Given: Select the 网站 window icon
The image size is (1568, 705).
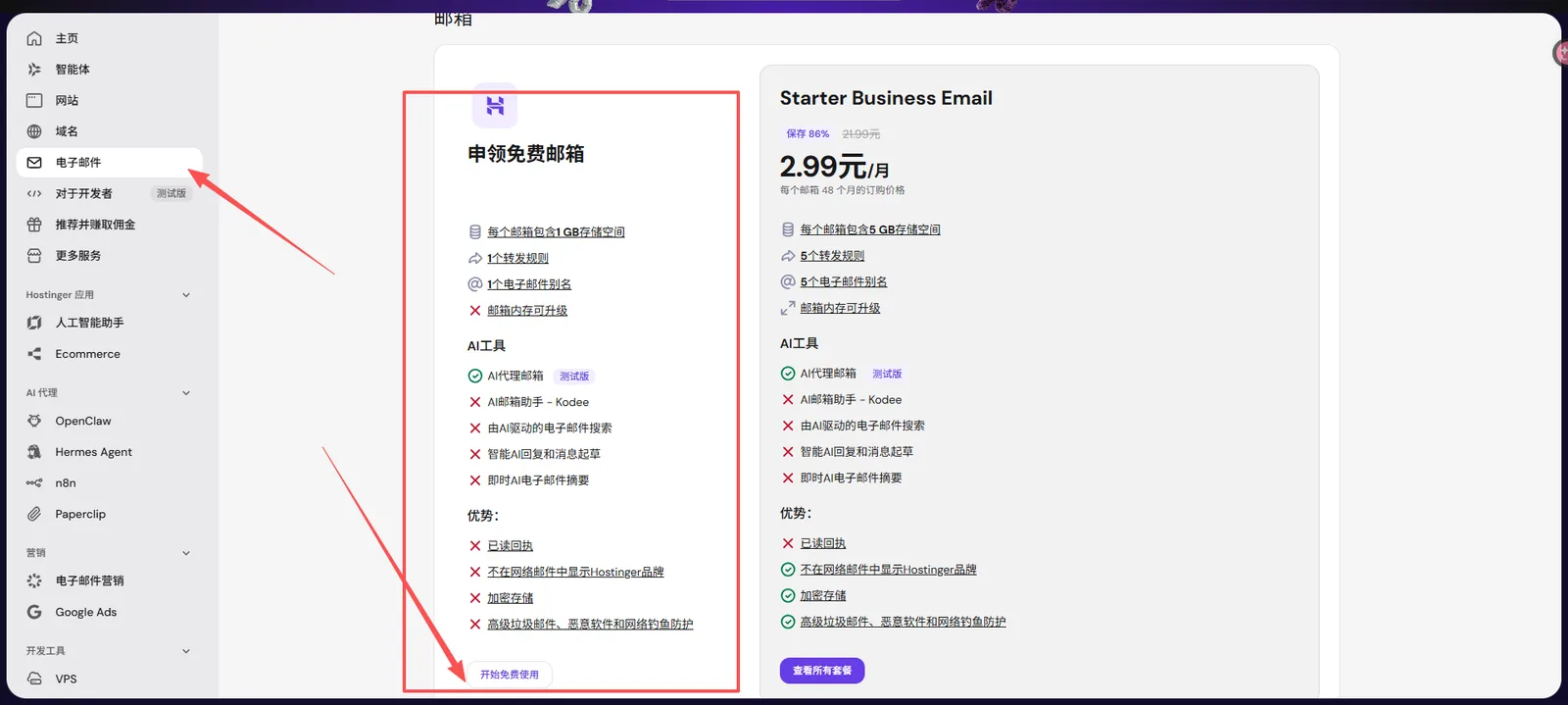Looking at the screenshot, I should [34, 100].
